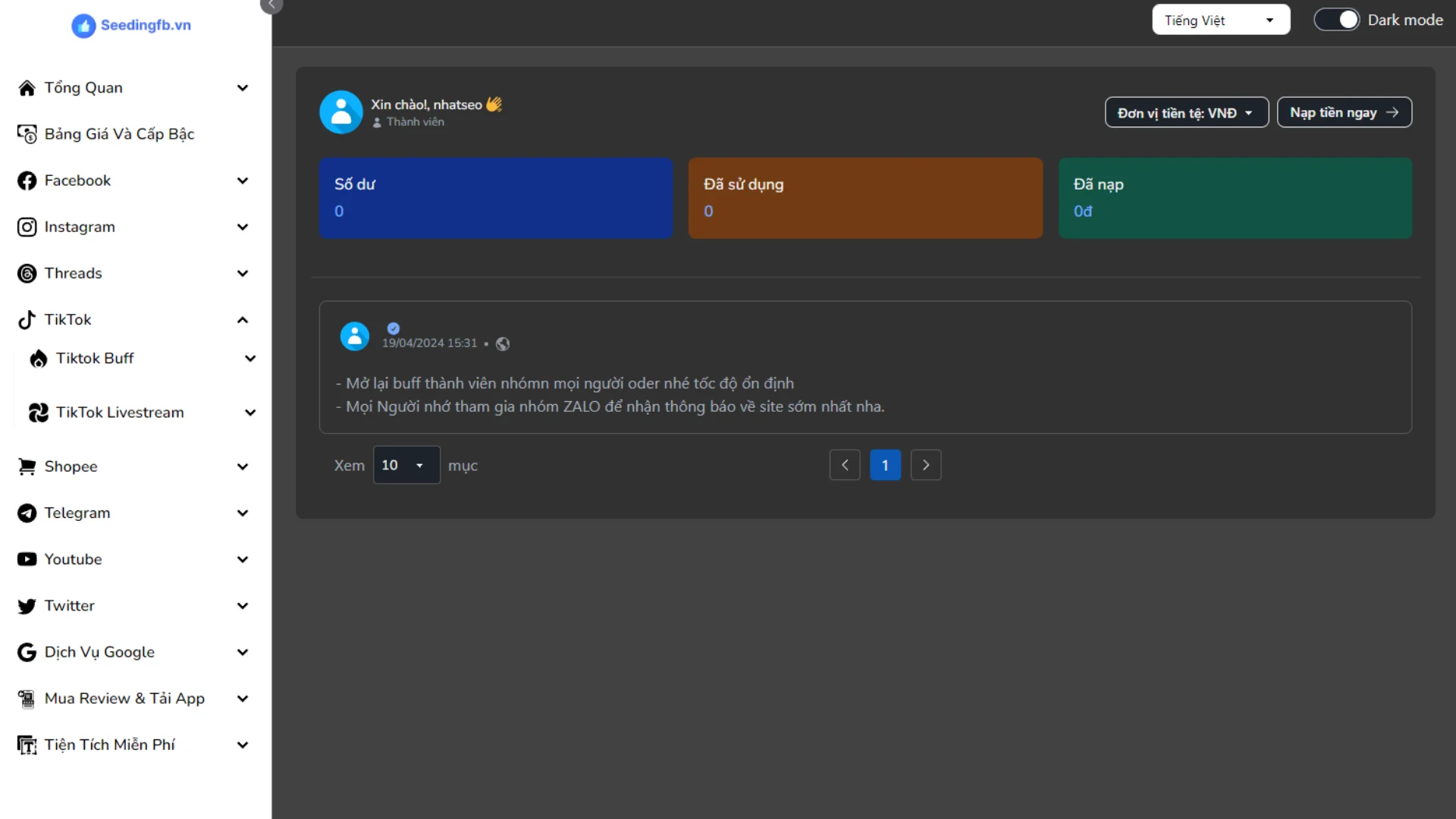Open the Youtube menu item
Screen dimensions: 1456x819
coord(135,559)
